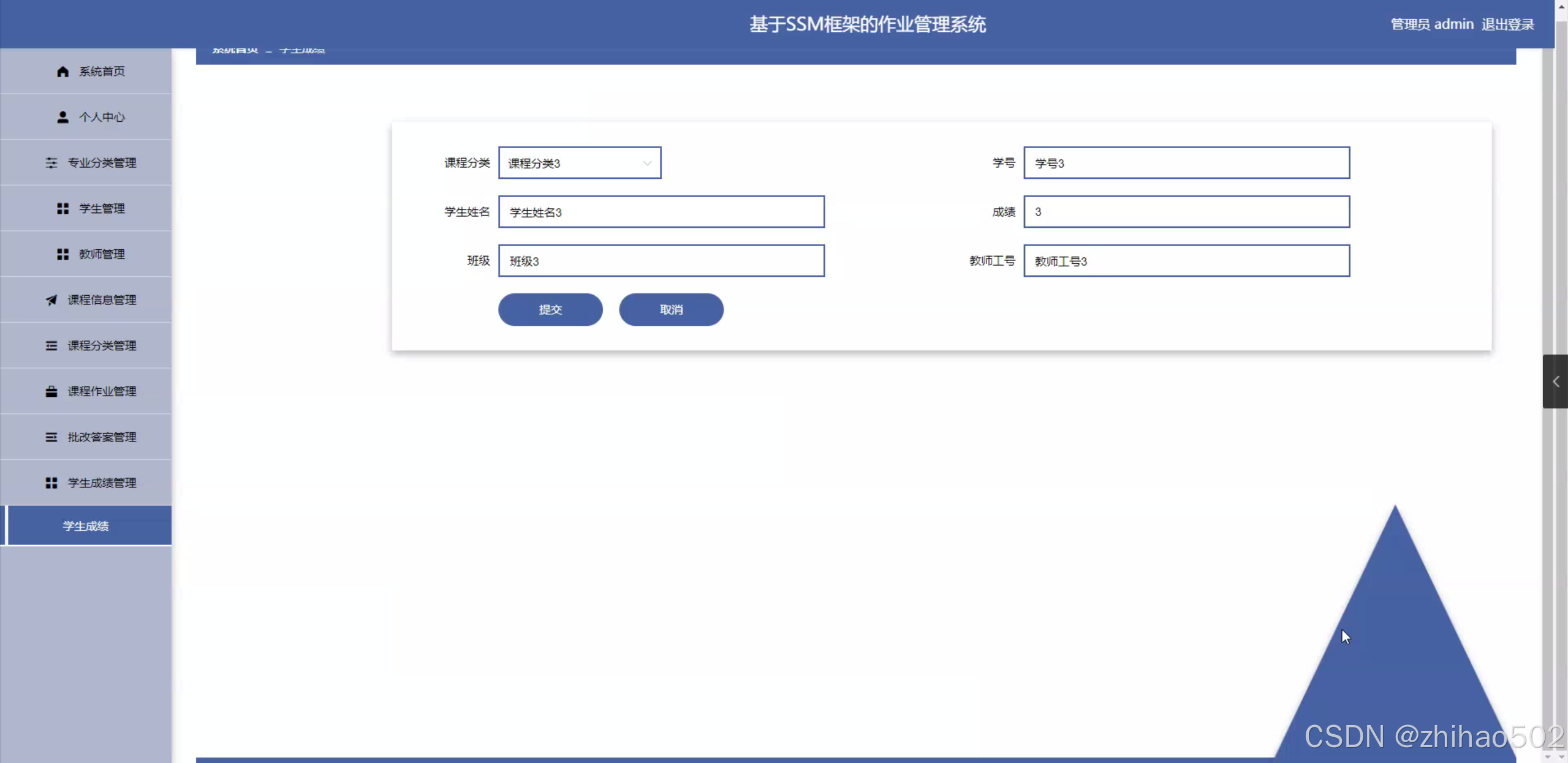Click the sliders icon beside 专业分类管理
Viewport: 1568px width, 763px height.
51,163
